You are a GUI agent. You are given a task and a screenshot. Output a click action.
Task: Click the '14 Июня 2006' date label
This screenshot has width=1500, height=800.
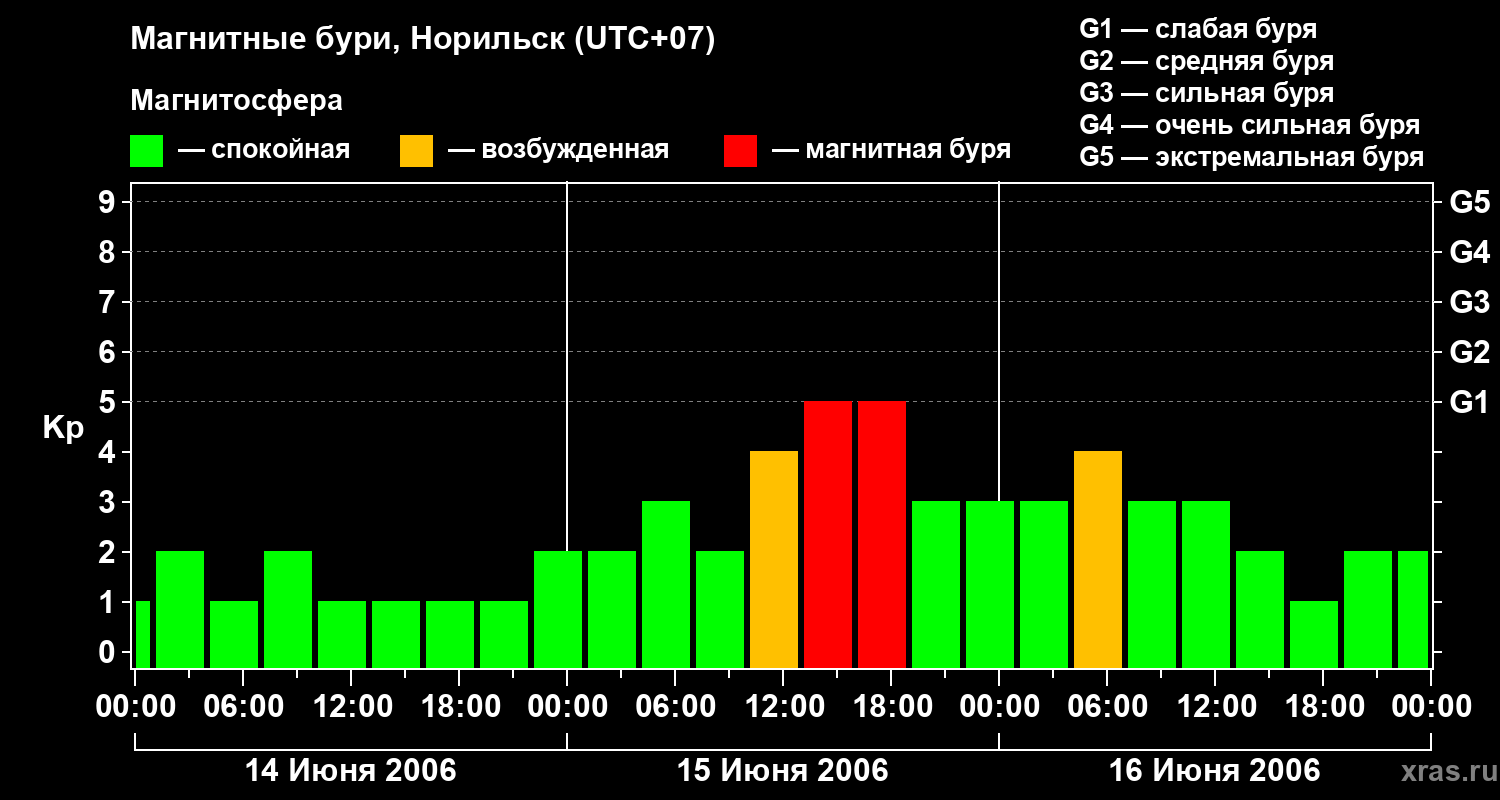(351, 771)
